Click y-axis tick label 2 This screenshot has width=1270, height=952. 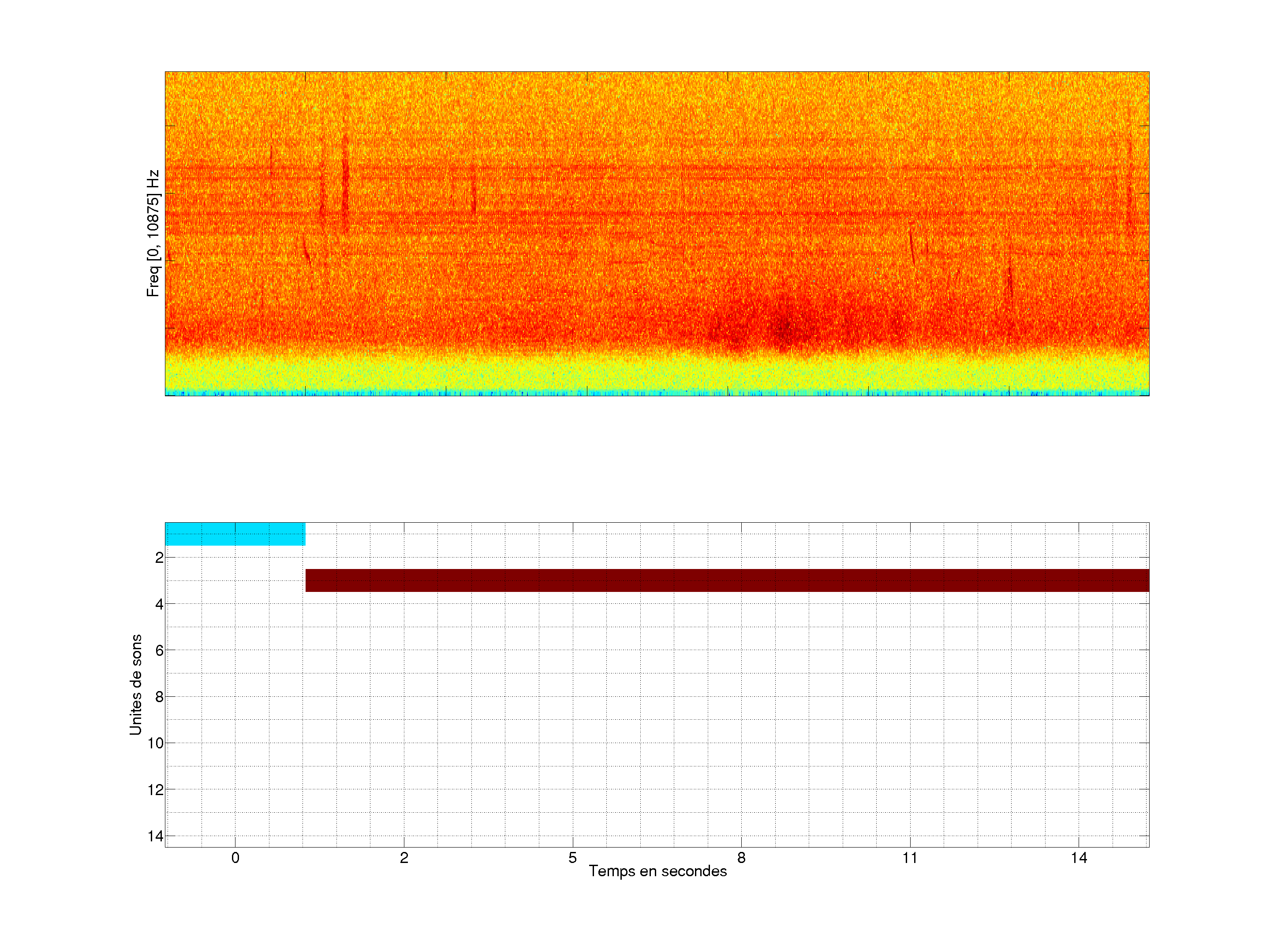(159, 558)
